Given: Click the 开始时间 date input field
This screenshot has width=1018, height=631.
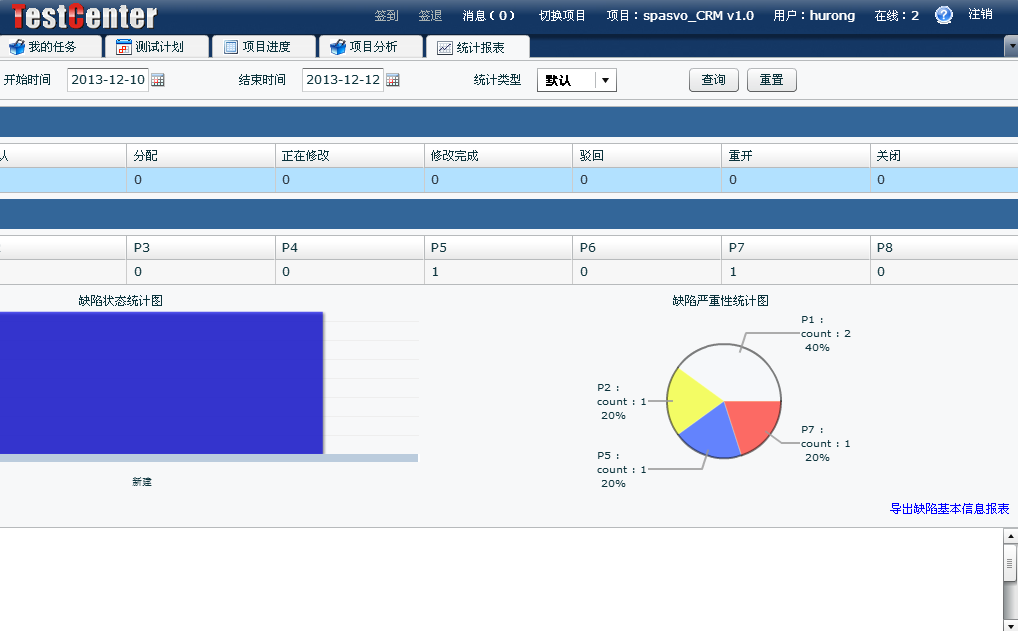Looking at the screenshot, I should [x=108, y=80].
